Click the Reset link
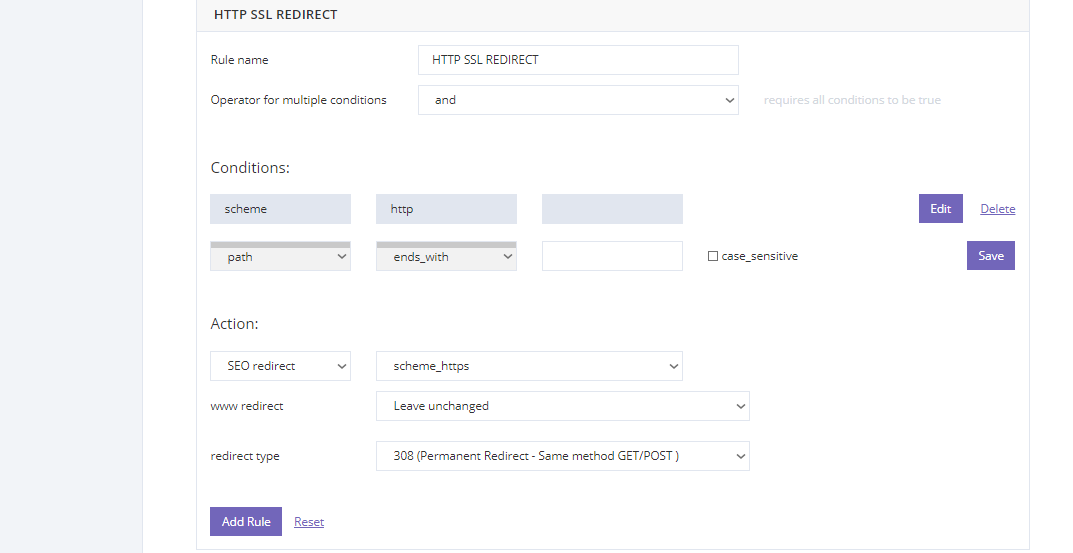Screen dimensions: 1073x553 click(x=309, y=522)
